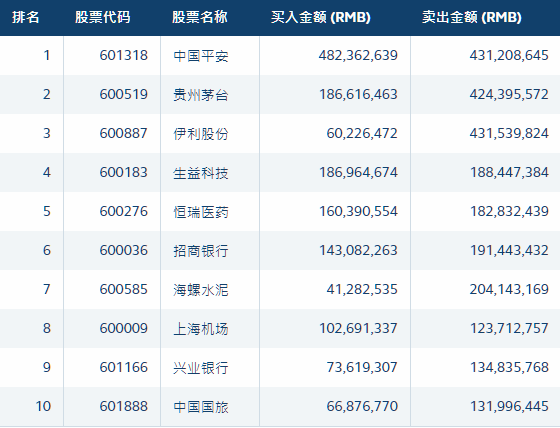Click sell amount 424,395,572
The height and width of the screenshot is (428, 560).
click(x=509, y=94)
